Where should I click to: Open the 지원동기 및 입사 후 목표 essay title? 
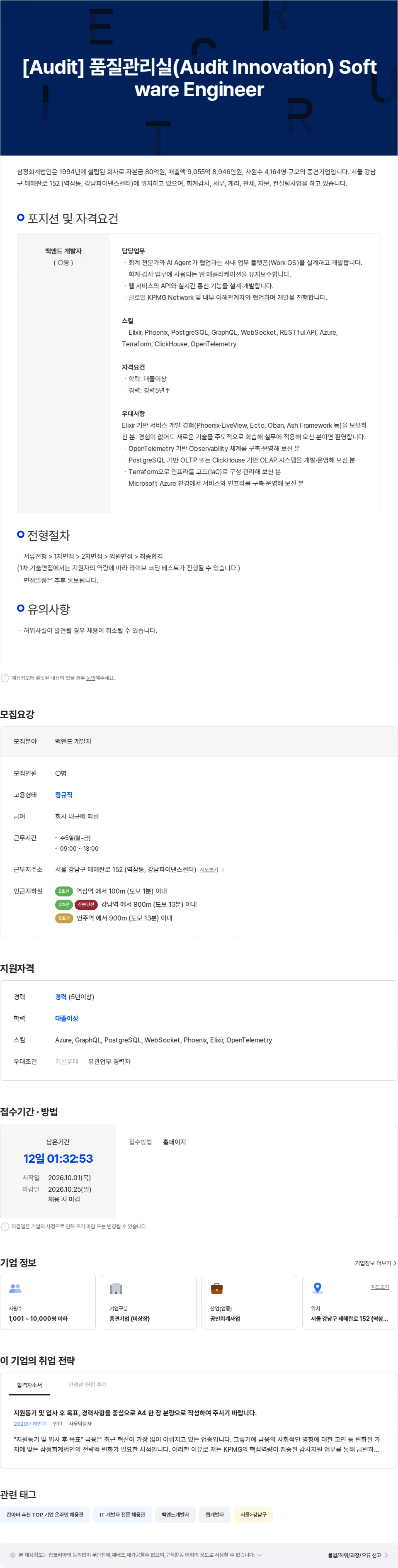point(135,1413)
